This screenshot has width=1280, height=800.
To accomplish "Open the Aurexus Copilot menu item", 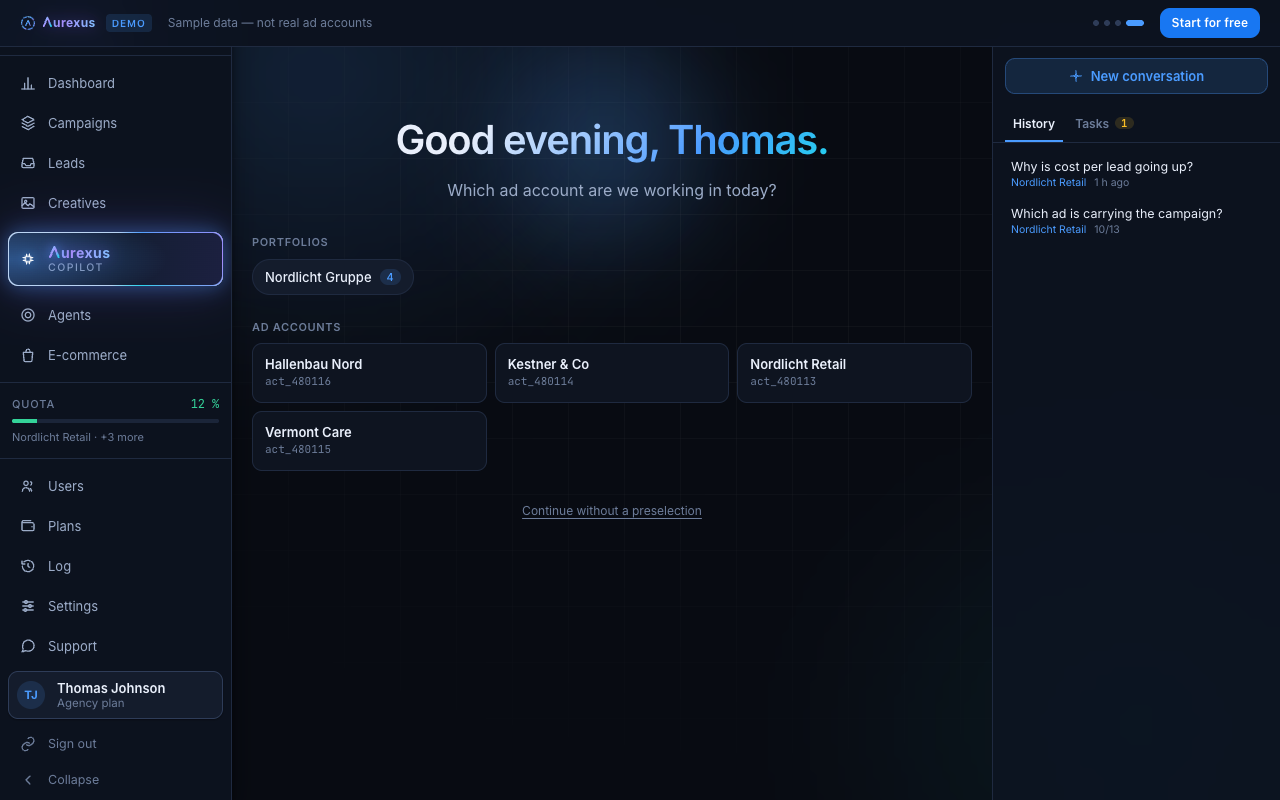I will pos(115,259).
